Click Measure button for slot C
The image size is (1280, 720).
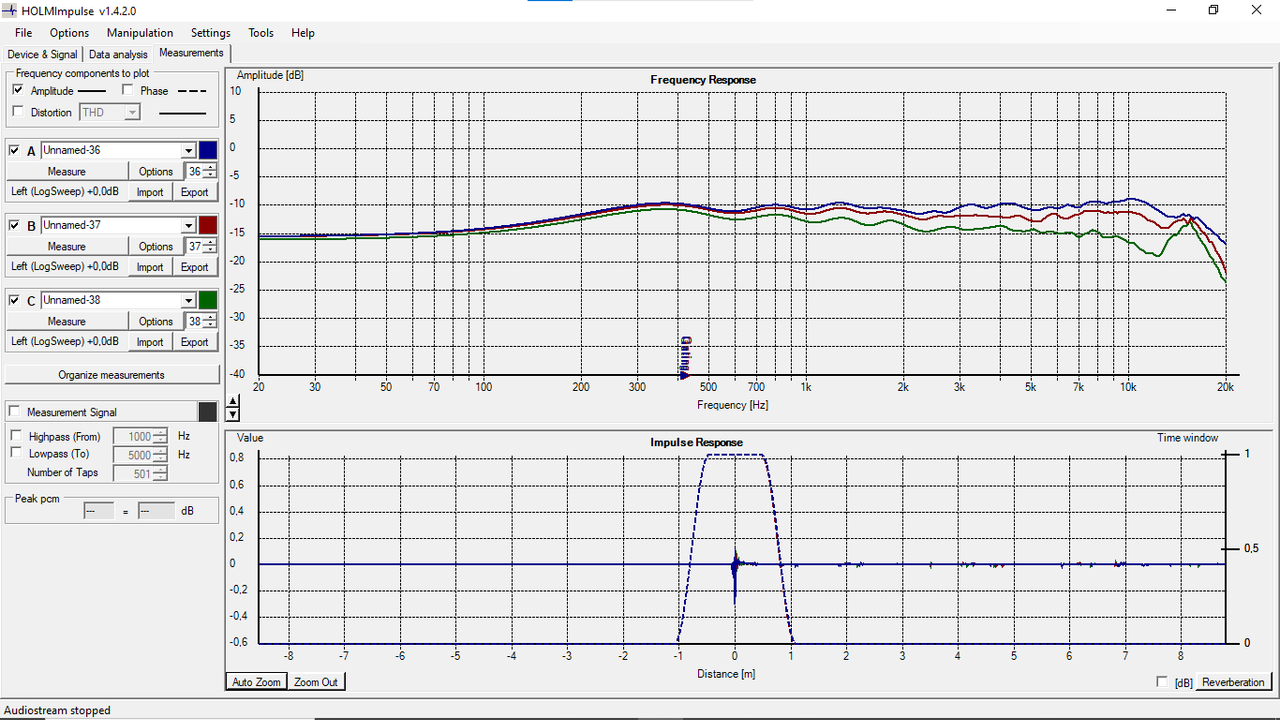(x=67, y=321)
